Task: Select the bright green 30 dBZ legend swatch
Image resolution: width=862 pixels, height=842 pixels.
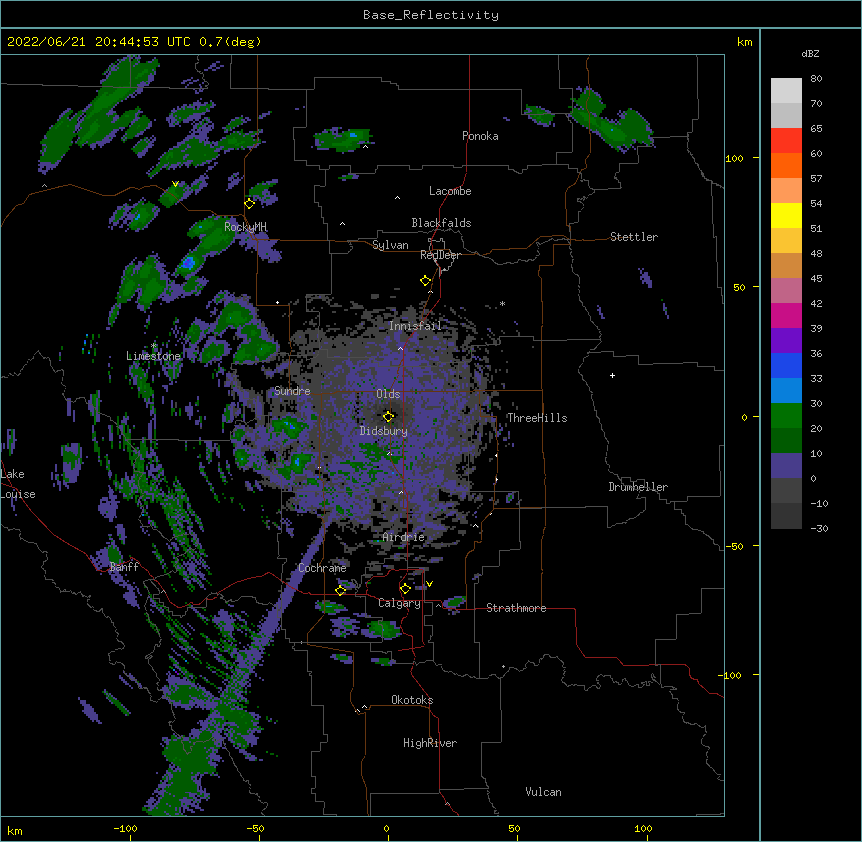Action: 786,415
